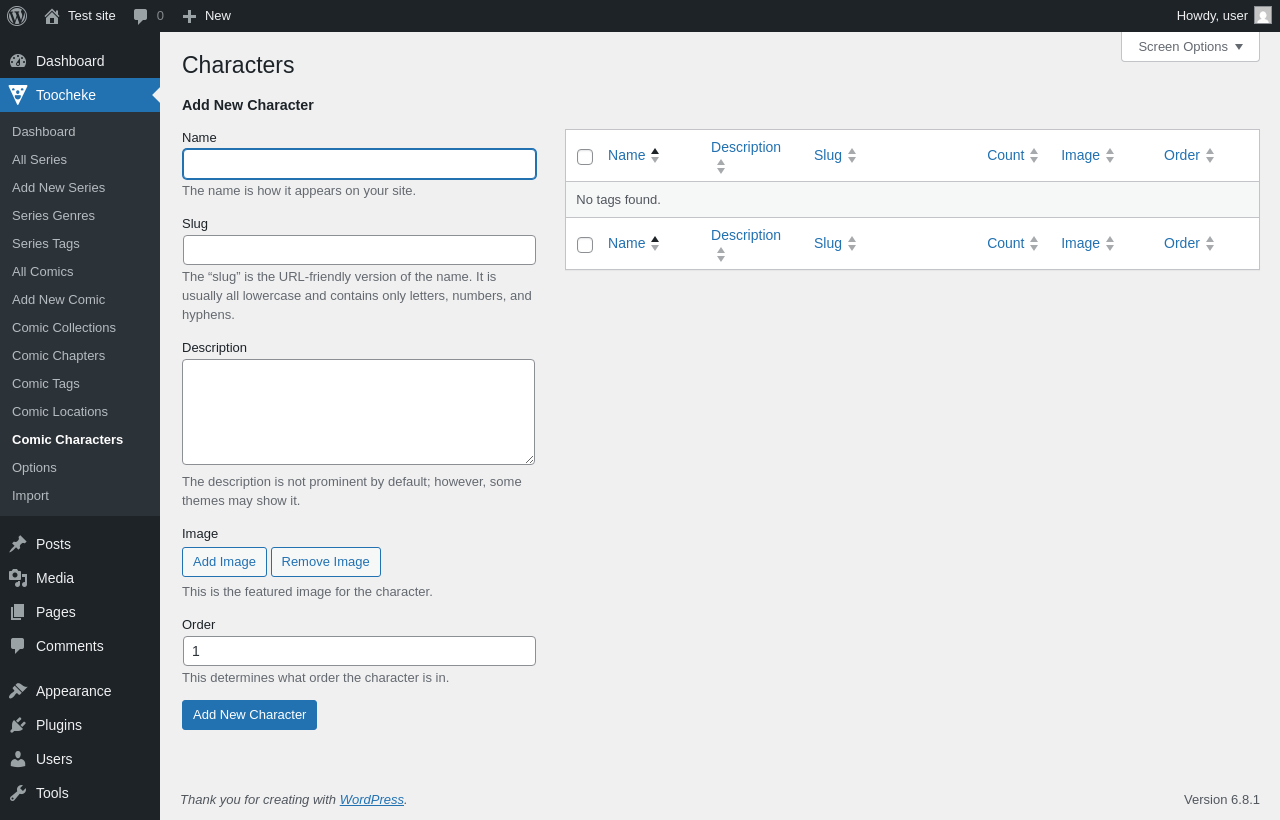Click sort arrows beside Slug in table header
Image resolution: width=1280 pixels, height=820 pixels.
point(852,155)
